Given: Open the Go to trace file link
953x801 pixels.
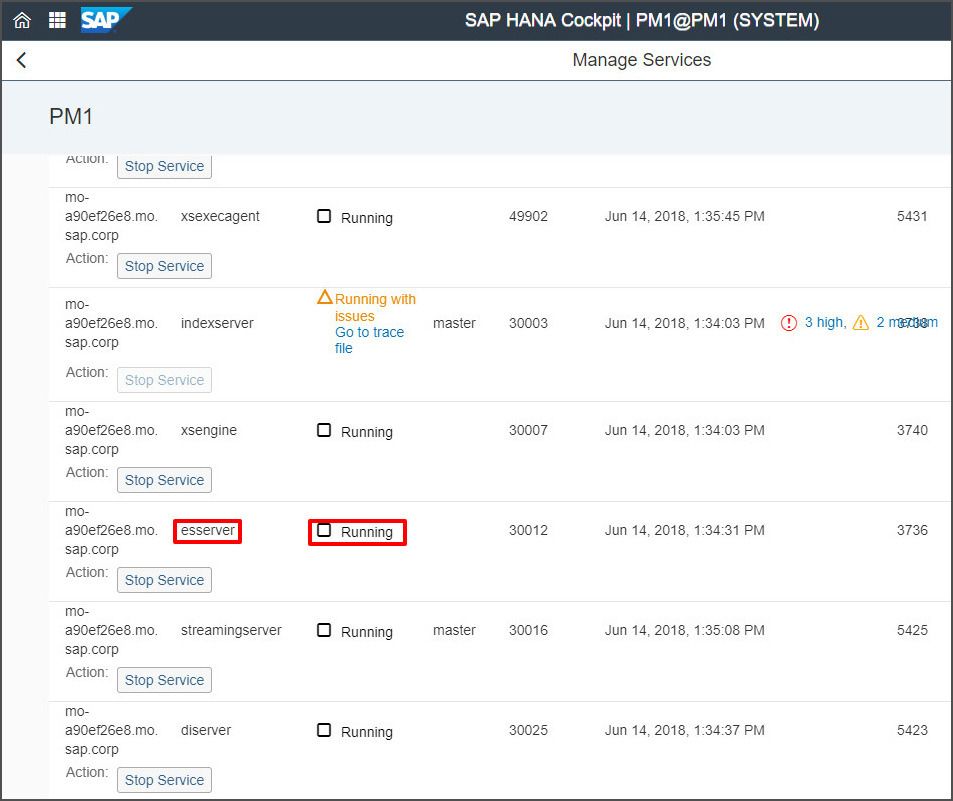Looking at the screenshot, I should click(x=369, y=340).
